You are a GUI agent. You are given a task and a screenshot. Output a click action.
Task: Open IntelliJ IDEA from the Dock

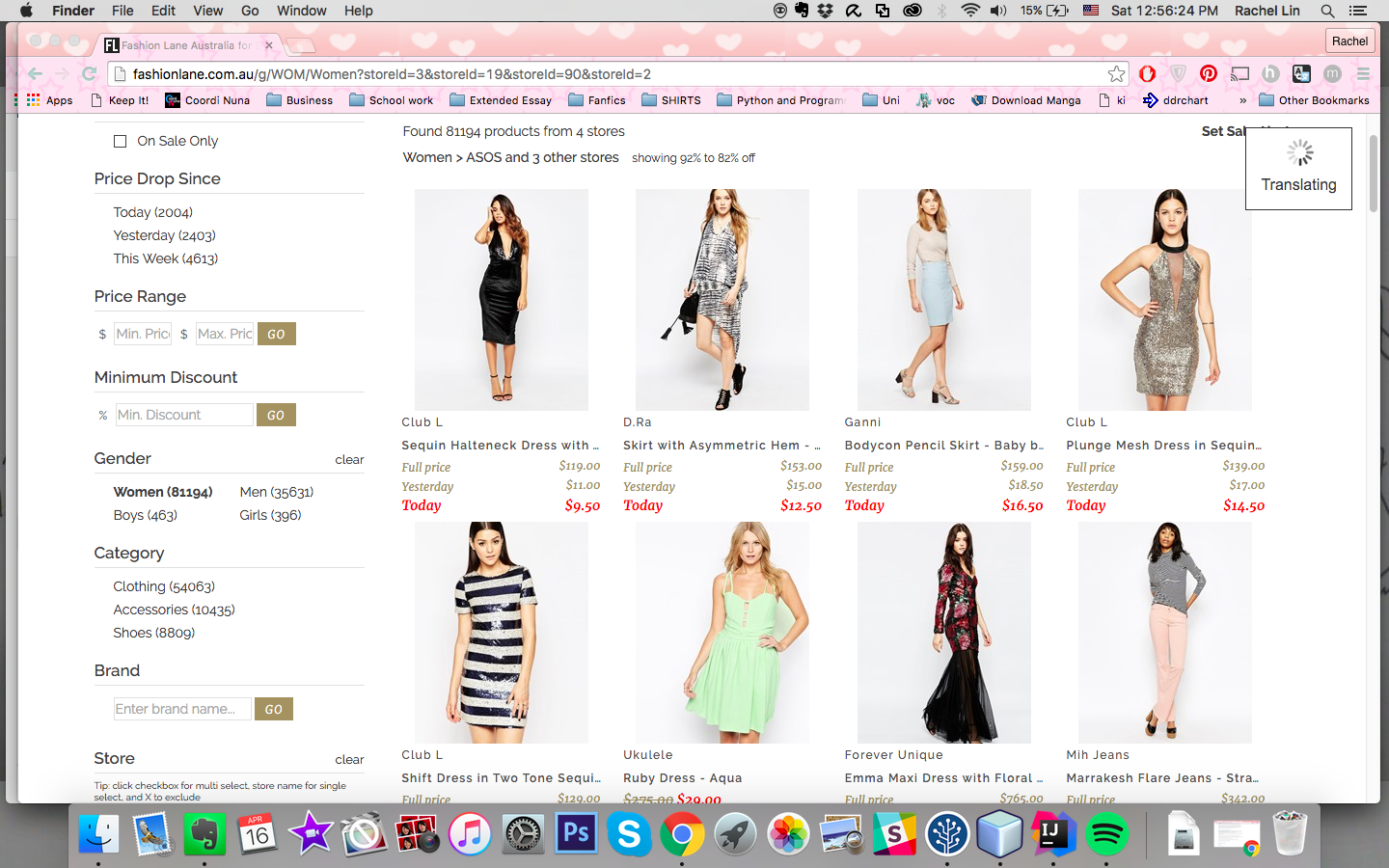pyautogui.click(x=1053, y=833)
